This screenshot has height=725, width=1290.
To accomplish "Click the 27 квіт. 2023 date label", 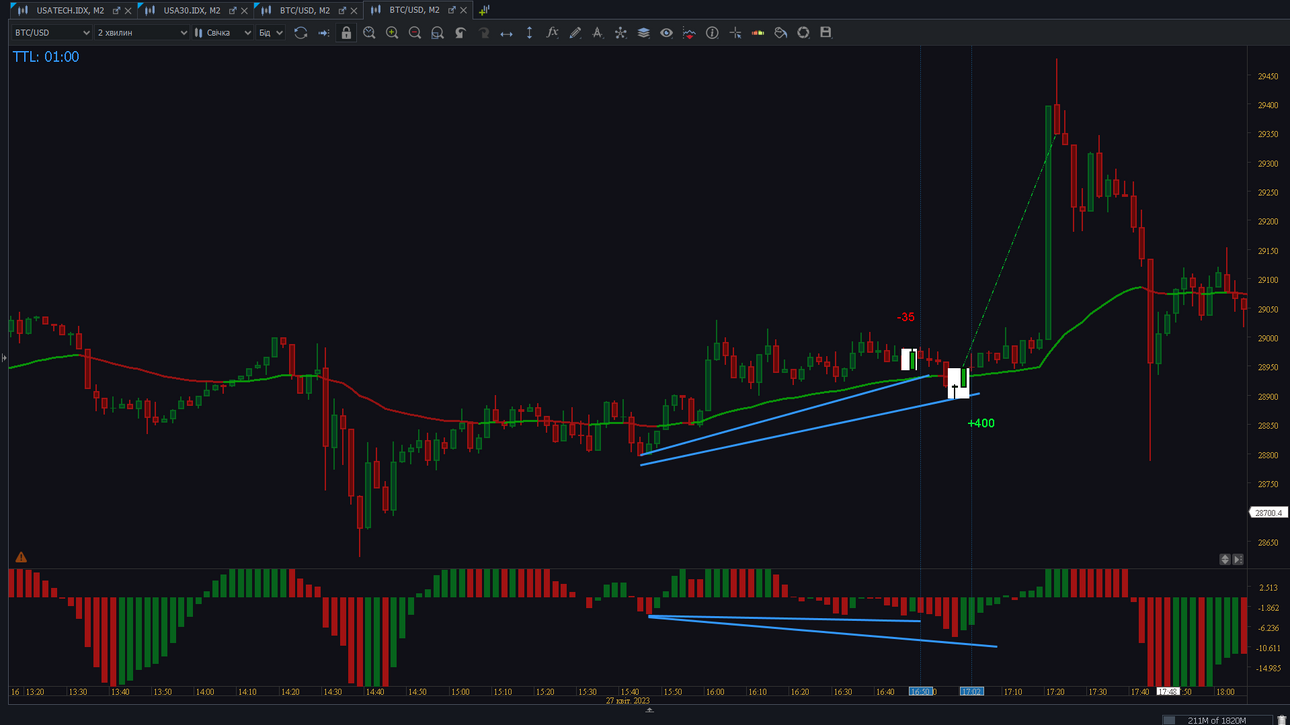I will [628, 701].
